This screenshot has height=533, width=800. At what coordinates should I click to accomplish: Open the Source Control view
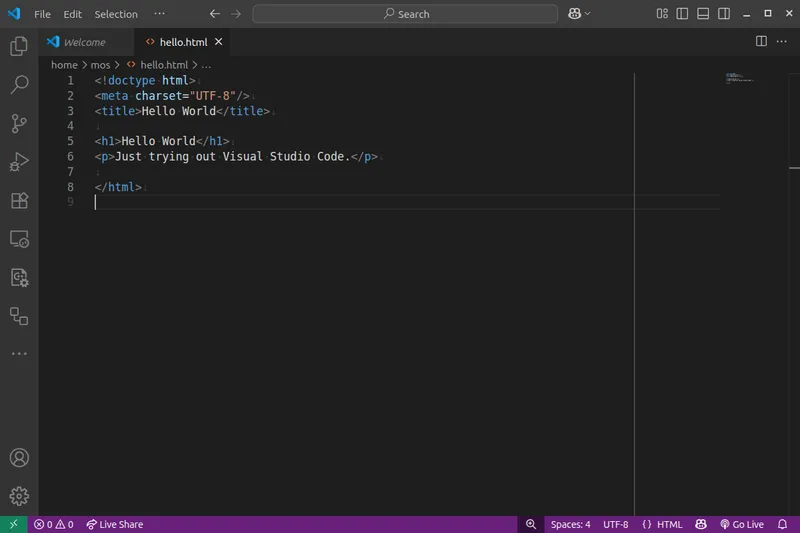point(19,123)
